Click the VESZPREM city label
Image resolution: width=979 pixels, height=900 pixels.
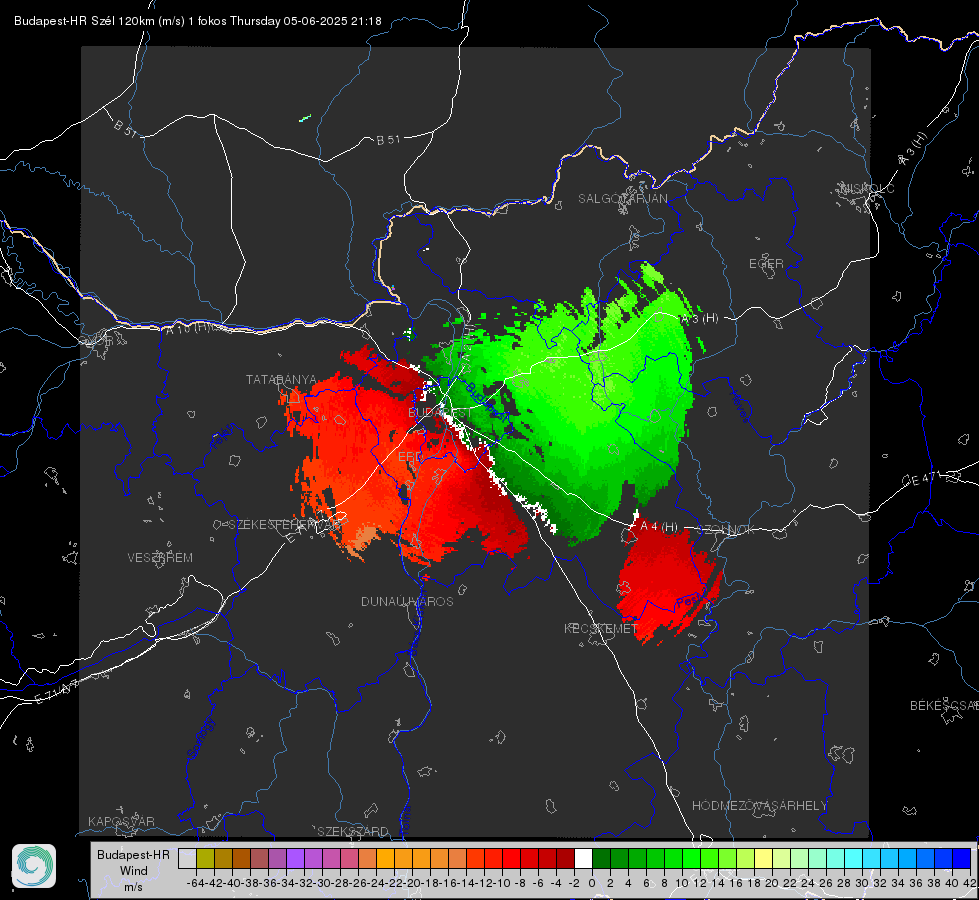coord(160,558)
